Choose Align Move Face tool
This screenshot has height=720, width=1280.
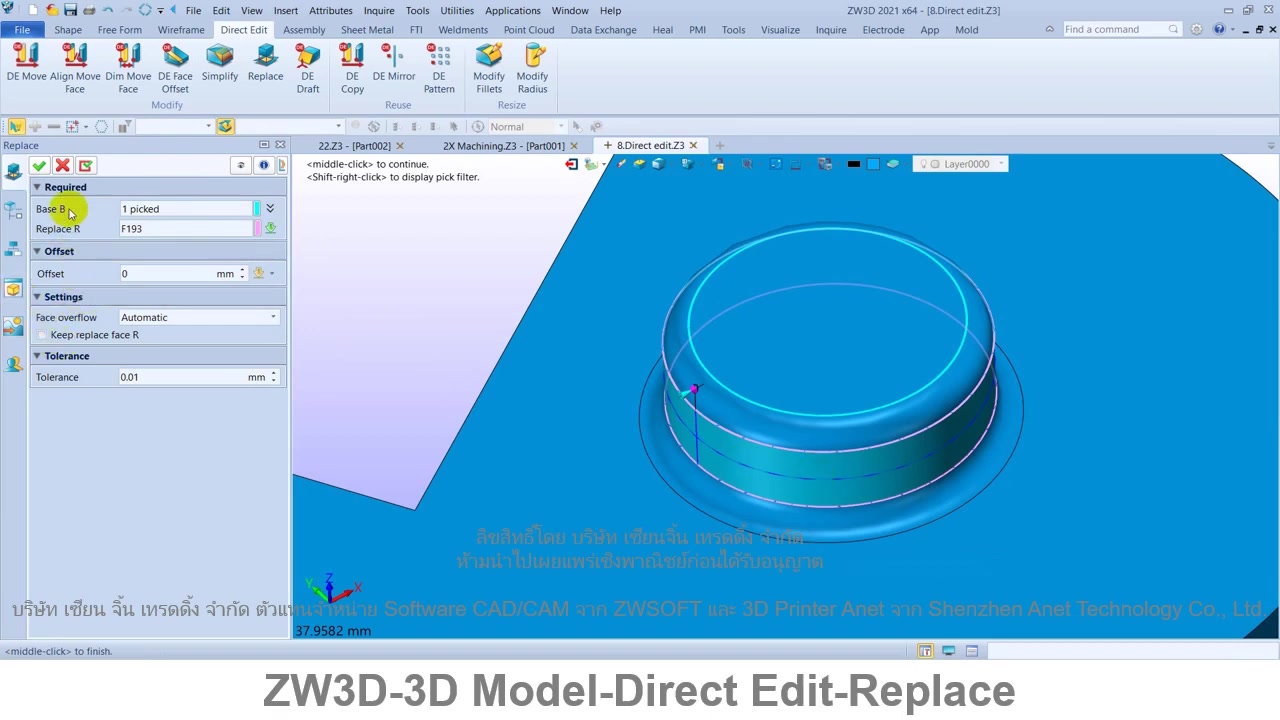(x=75, y=69)
